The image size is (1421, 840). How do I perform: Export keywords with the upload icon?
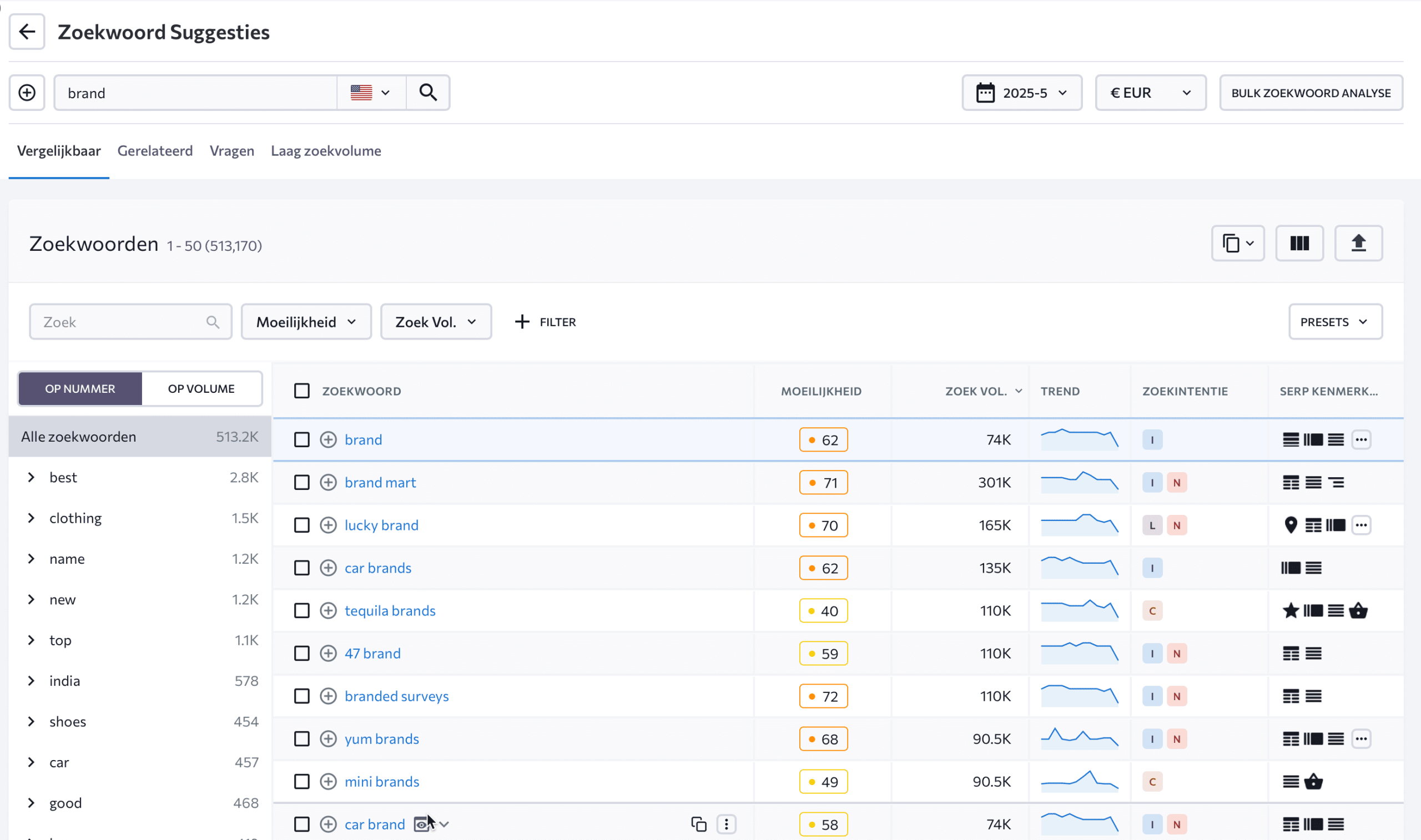1358,244
